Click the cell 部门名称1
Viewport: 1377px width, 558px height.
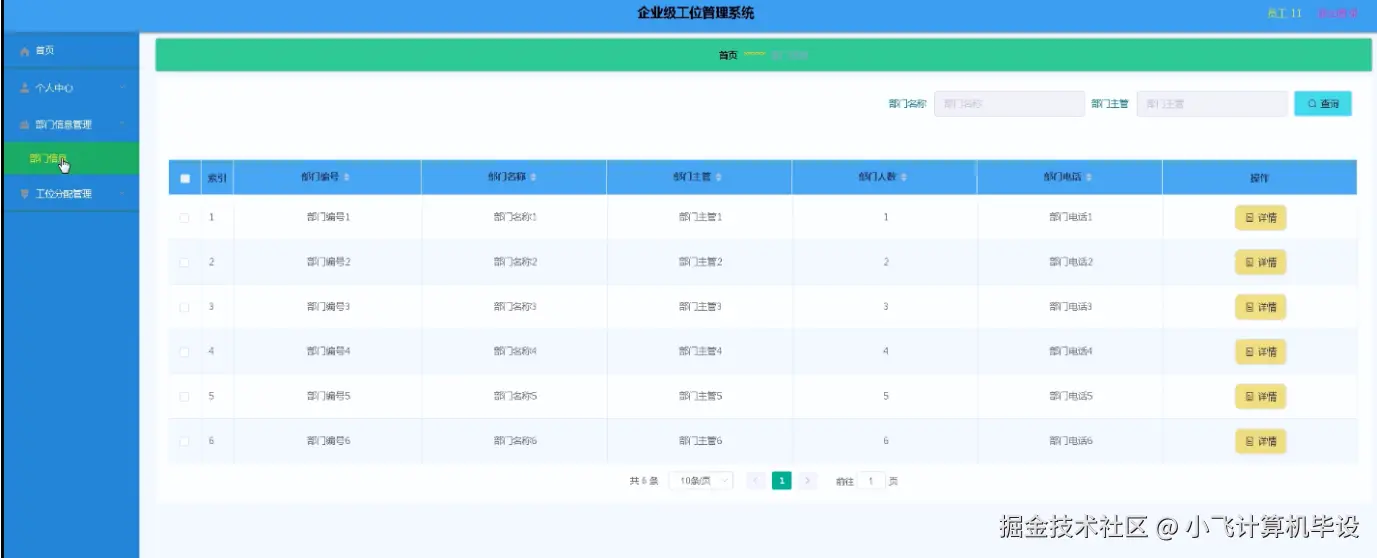pos(515,217)
